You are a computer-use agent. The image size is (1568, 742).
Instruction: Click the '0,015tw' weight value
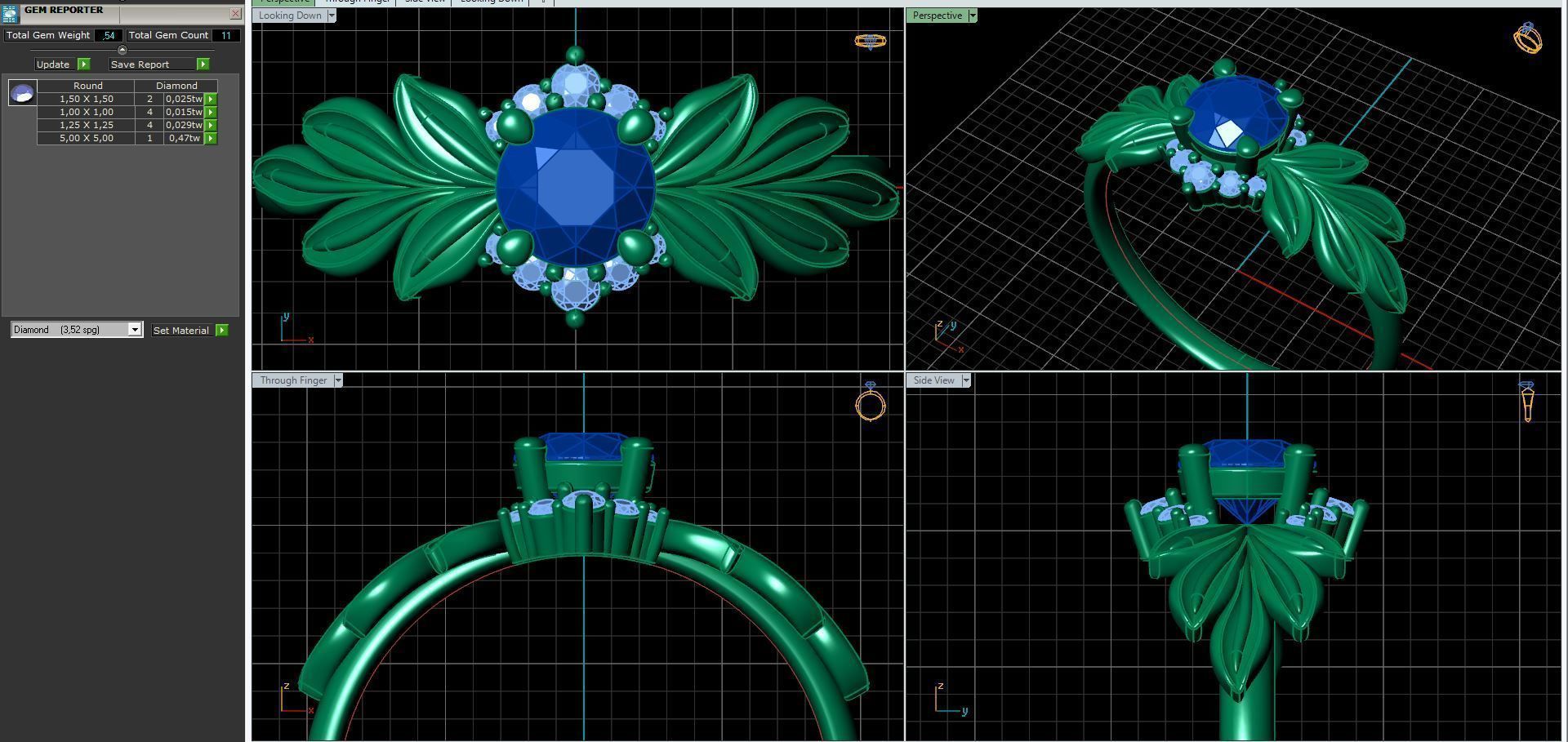tap(184, 112)
